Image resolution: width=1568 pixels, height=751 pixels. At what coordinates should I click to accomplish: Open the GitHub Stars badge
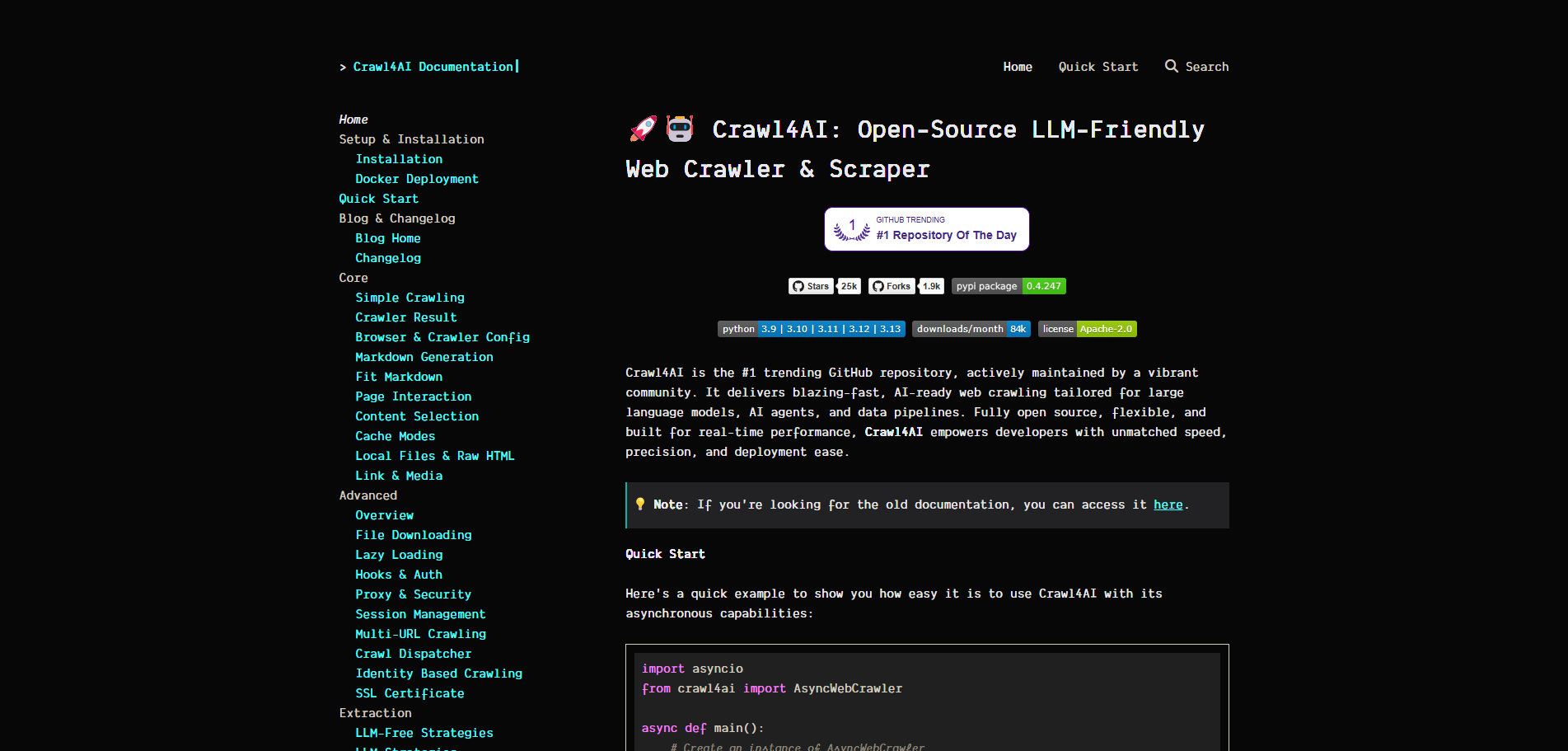tap(824, 286)
